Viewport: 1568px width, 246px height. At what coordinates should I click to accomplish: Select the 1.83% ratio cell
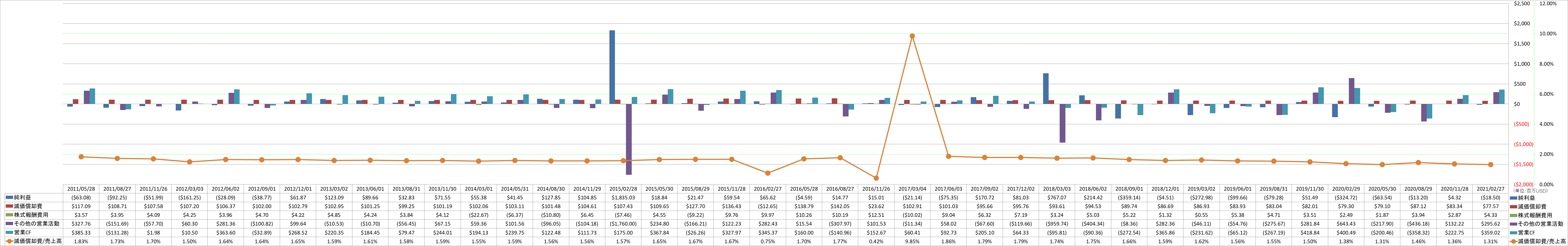click(x=81, y=242)
